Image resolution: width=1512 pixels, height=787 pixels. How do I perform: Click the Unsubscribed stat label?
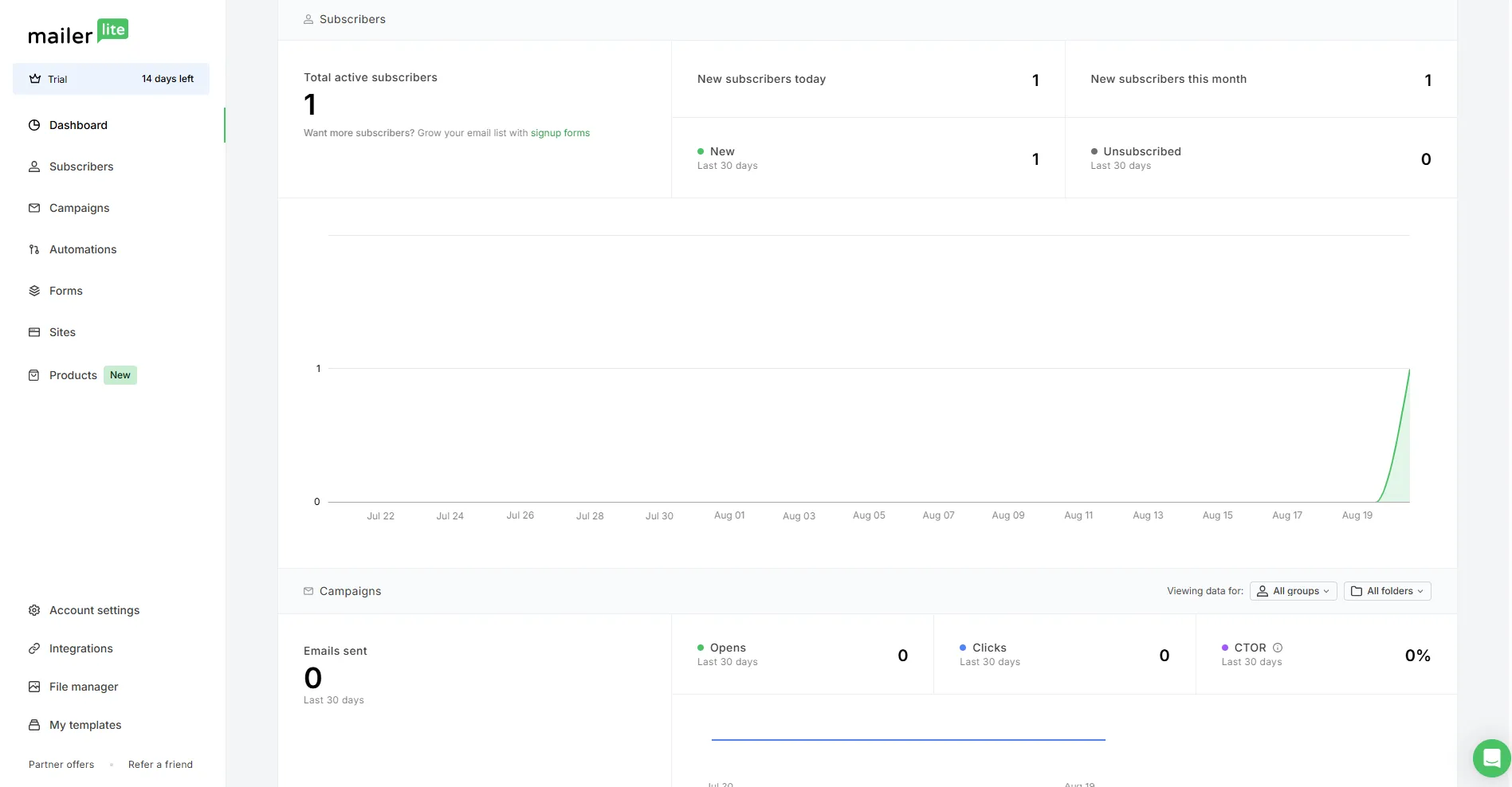point(1142,151)
